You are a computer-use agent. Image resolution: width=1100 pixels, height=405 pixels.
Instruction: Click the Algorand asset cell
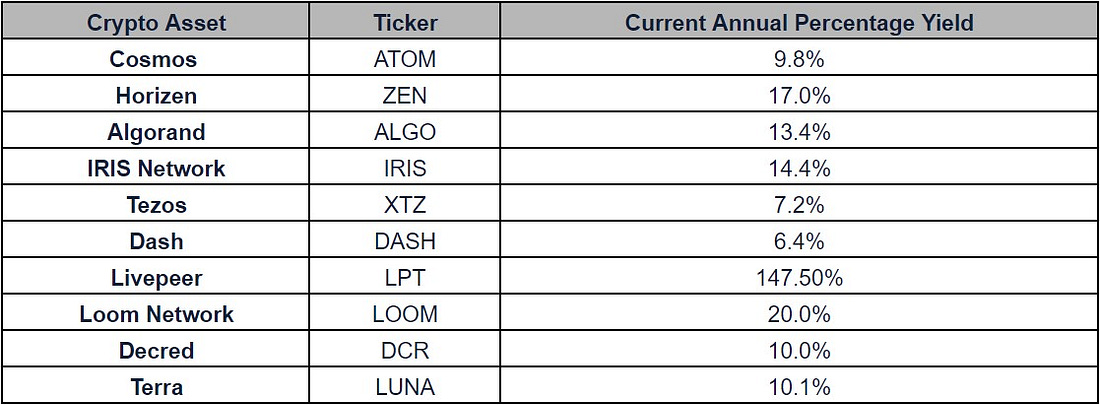coord(156,132)
